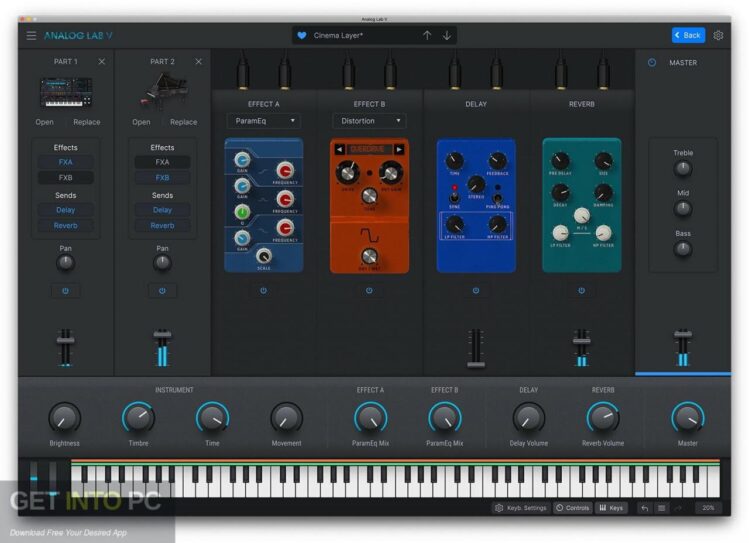The width and height of the screenshot is (749, 543).
Task: Click the Reverb Volume knob
Action: [x=603, y=418]
